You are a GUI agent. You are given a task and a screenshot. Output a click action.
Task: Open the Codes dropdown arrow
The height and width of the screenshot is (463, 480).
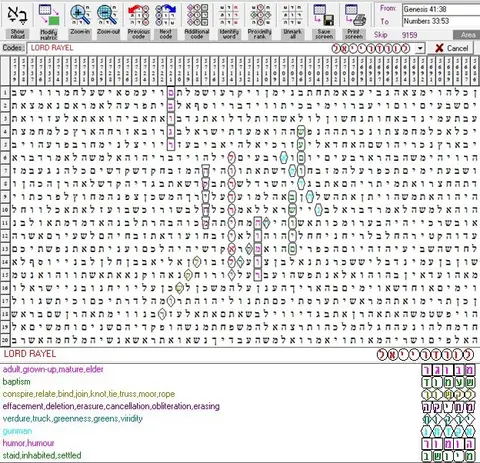pos(420,48)
